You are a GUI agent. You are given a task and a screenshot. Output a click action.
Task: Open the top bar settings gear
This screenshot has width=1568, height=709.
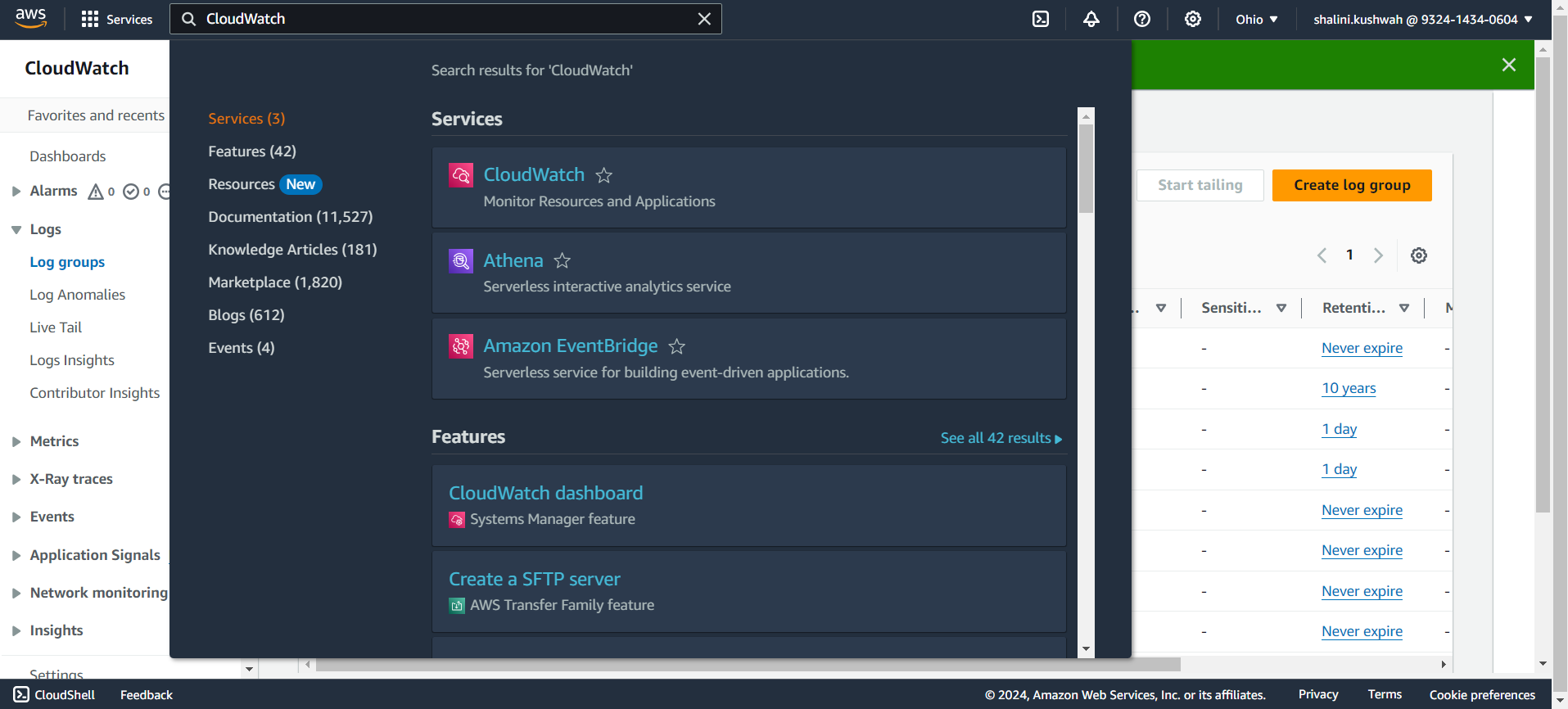(x=1193, y=19)
